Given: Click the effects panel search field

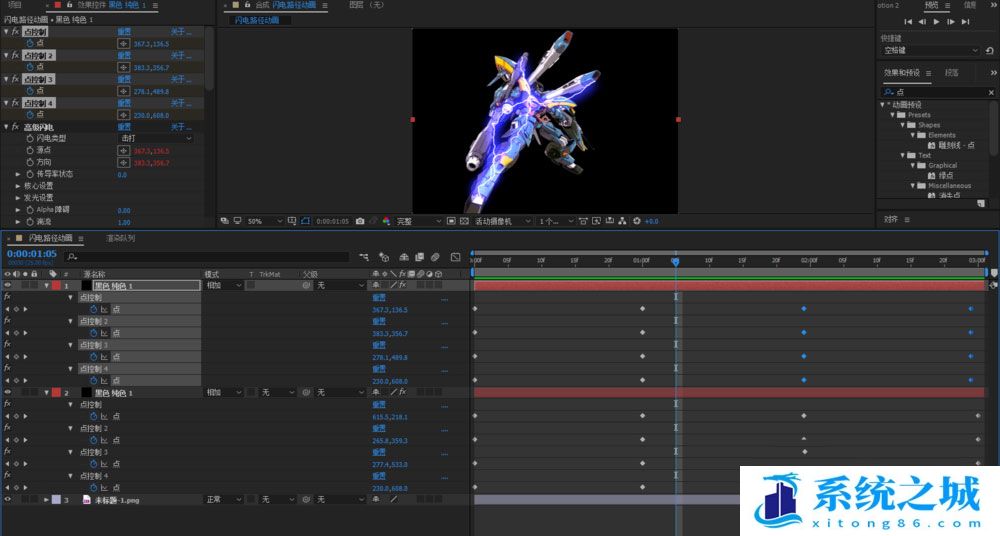Looking at the screenshot, I should coord(938,93).
